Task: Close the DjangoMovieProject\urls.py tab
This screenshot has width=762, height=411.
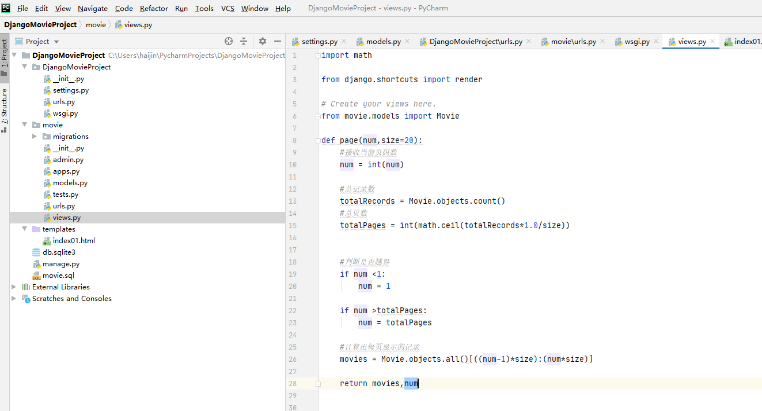Action: click(x=529, y=41)
